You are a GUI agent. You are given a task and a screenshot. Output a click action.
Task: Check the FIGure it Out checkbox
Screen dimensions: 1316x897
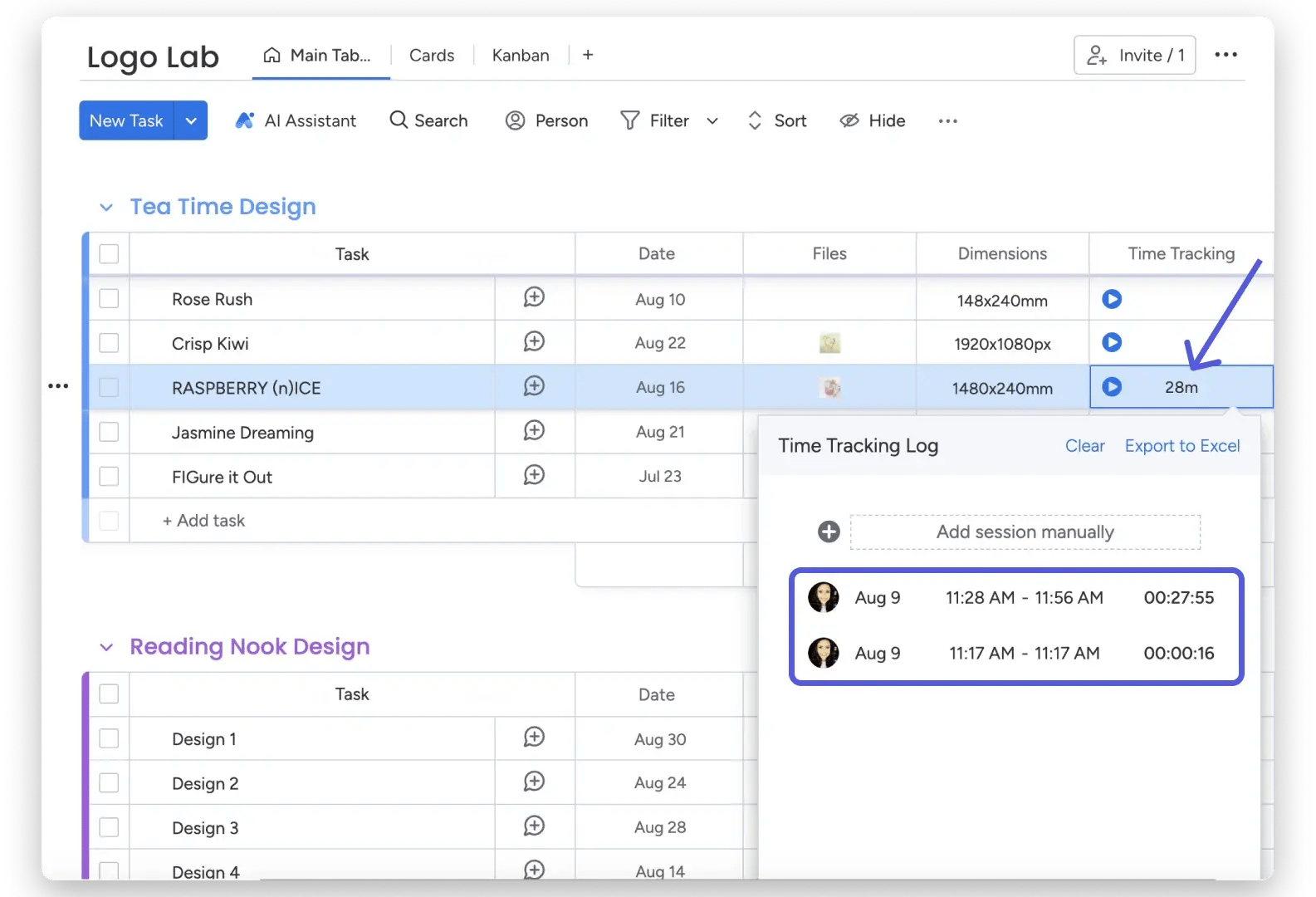pyautogui.click(x=109, y=476)
